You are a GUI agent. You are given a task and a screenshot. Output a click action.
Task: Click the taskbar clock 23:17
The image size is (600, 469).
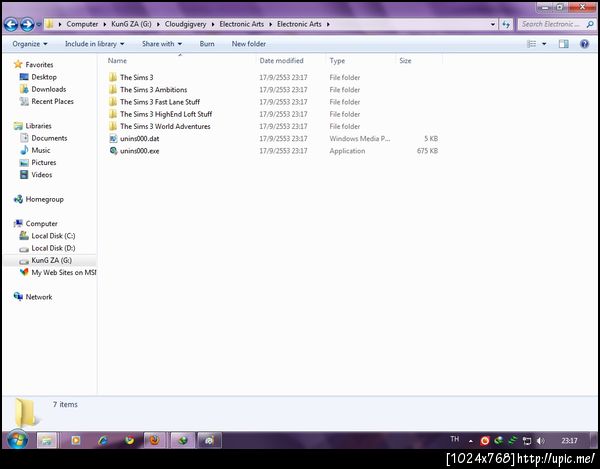point(569,441)
